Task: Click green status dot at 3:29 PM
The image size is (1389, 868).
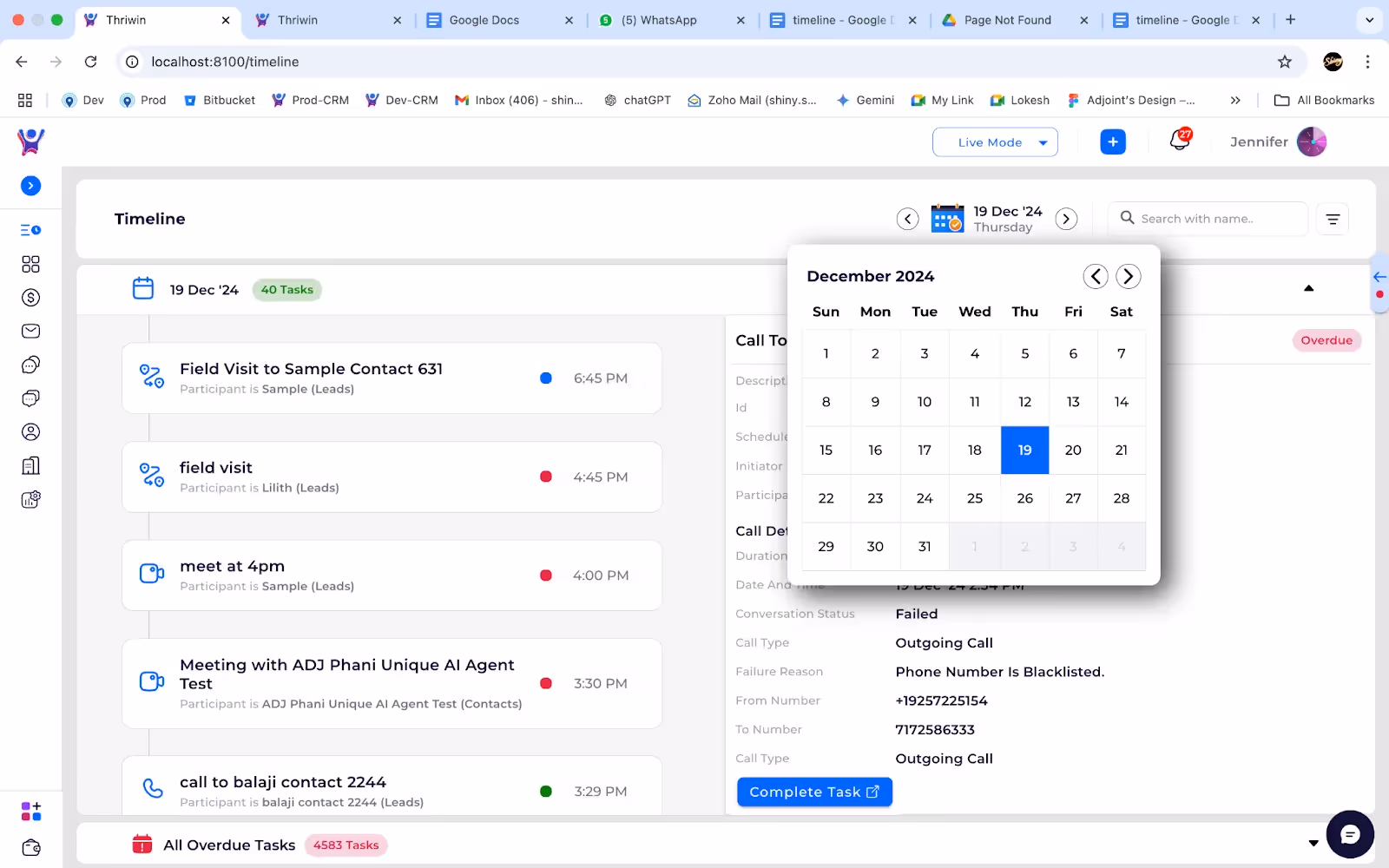Action: tap(546, 792)
